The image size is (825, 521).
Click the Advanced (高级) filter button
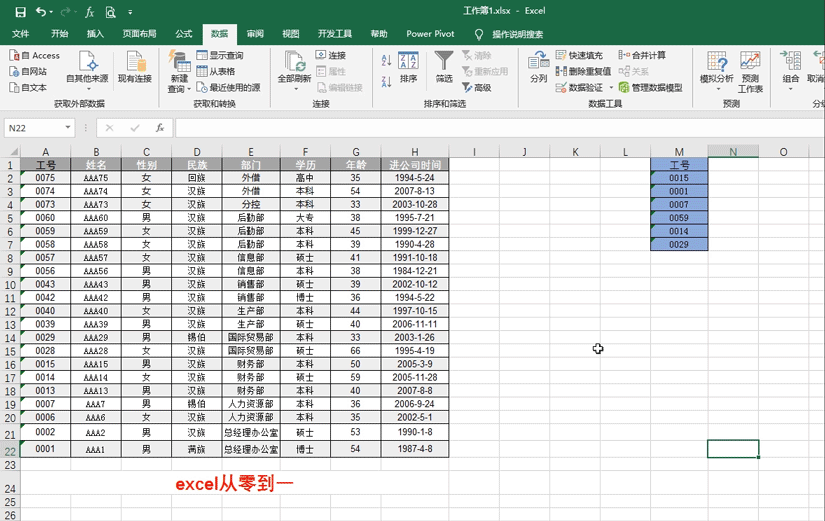point(476,88)
